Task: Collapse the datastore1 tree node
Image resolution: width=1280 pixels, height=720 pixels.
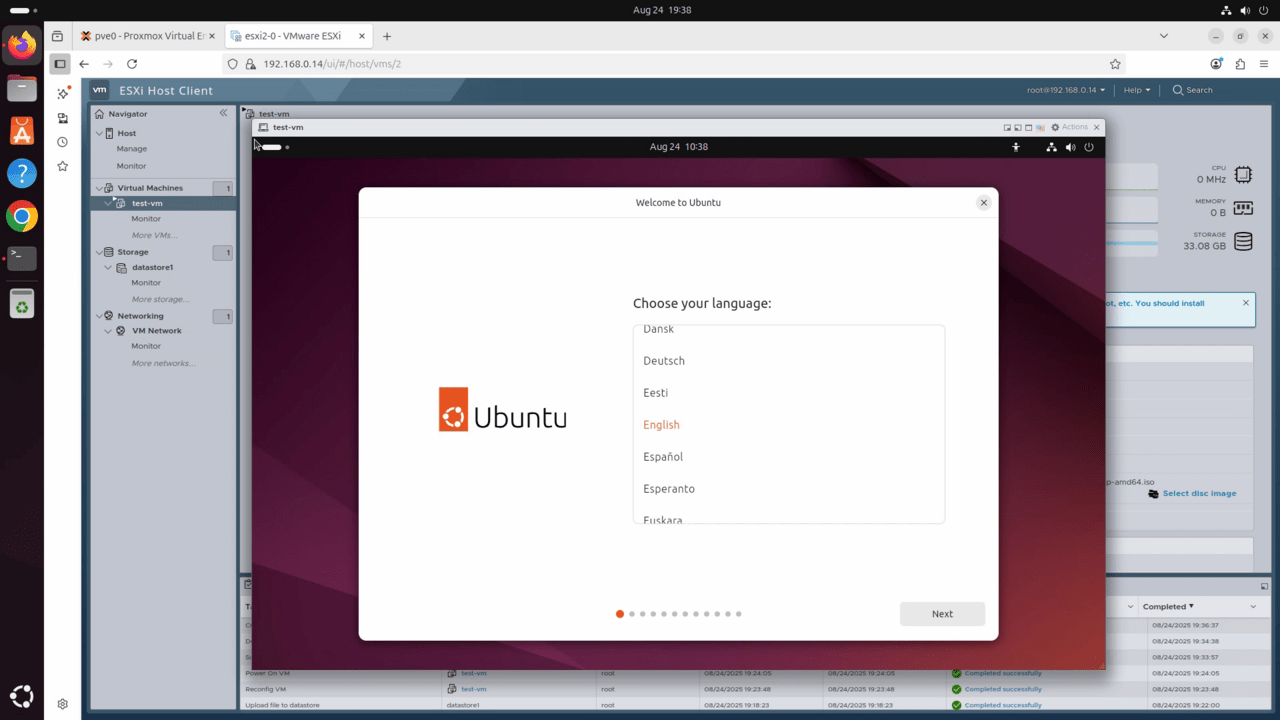Action: click(x=109, y=267)
